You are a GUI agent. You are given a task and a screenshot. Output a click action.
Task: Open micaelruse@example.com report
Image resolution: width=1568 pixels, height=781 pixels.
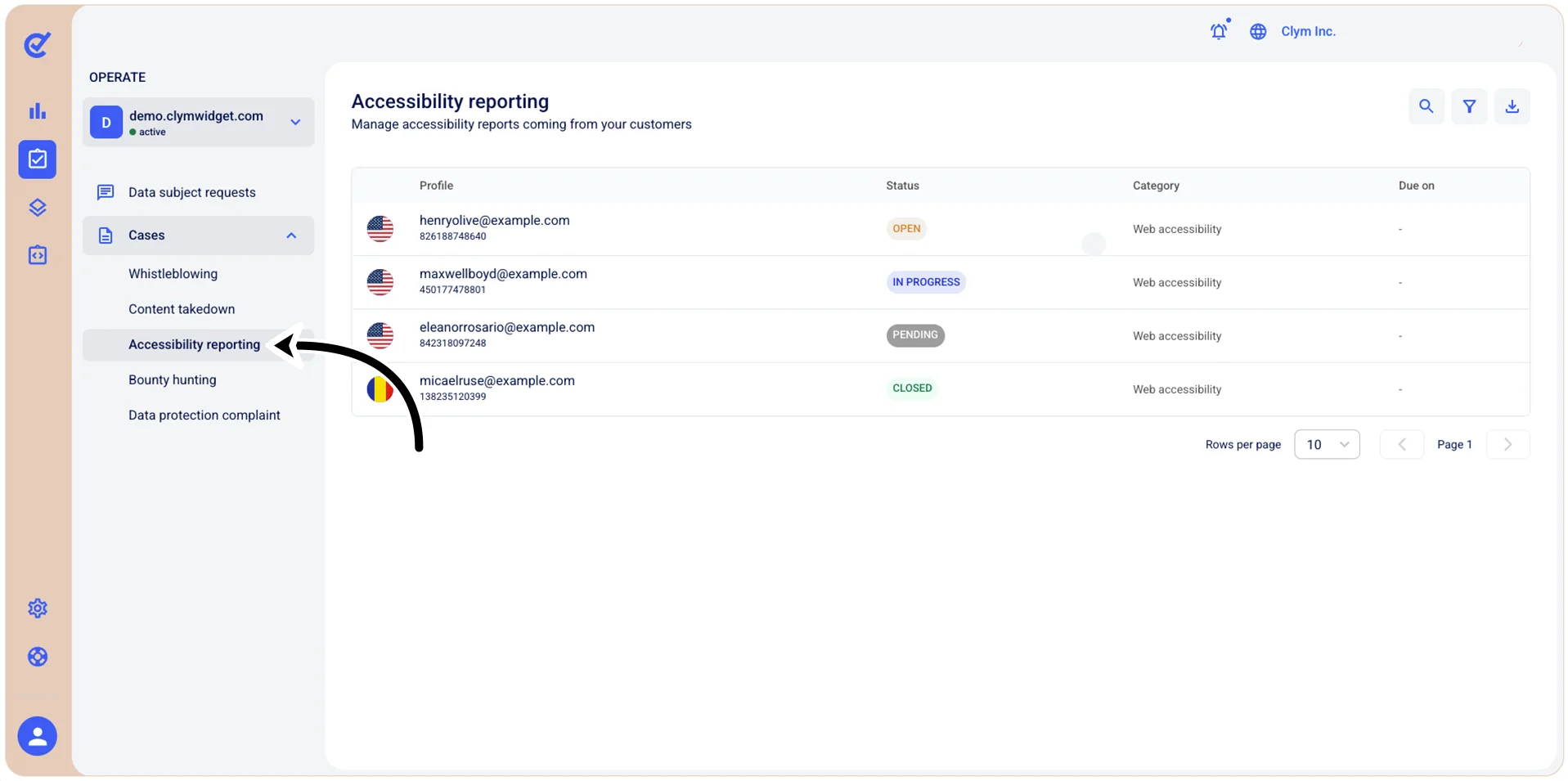tap(497, 380)
